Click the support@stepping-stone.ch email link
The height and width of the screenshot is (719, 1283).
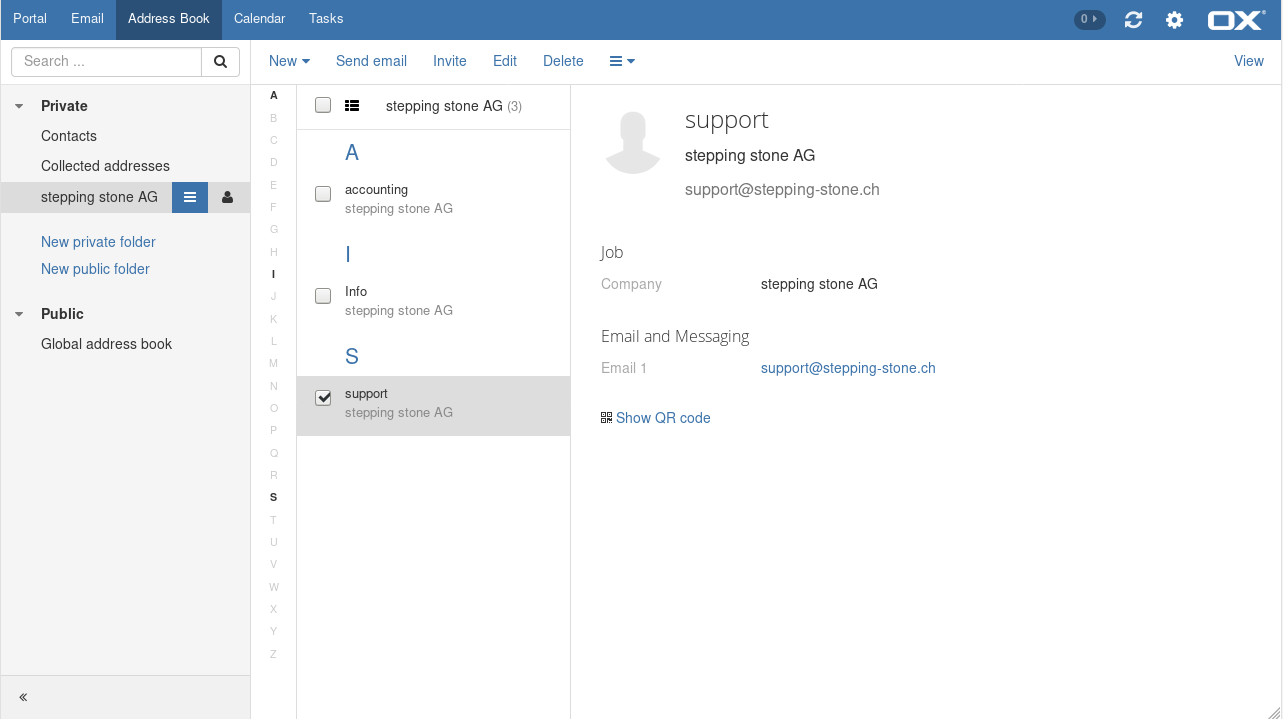[x=848, y=368]
